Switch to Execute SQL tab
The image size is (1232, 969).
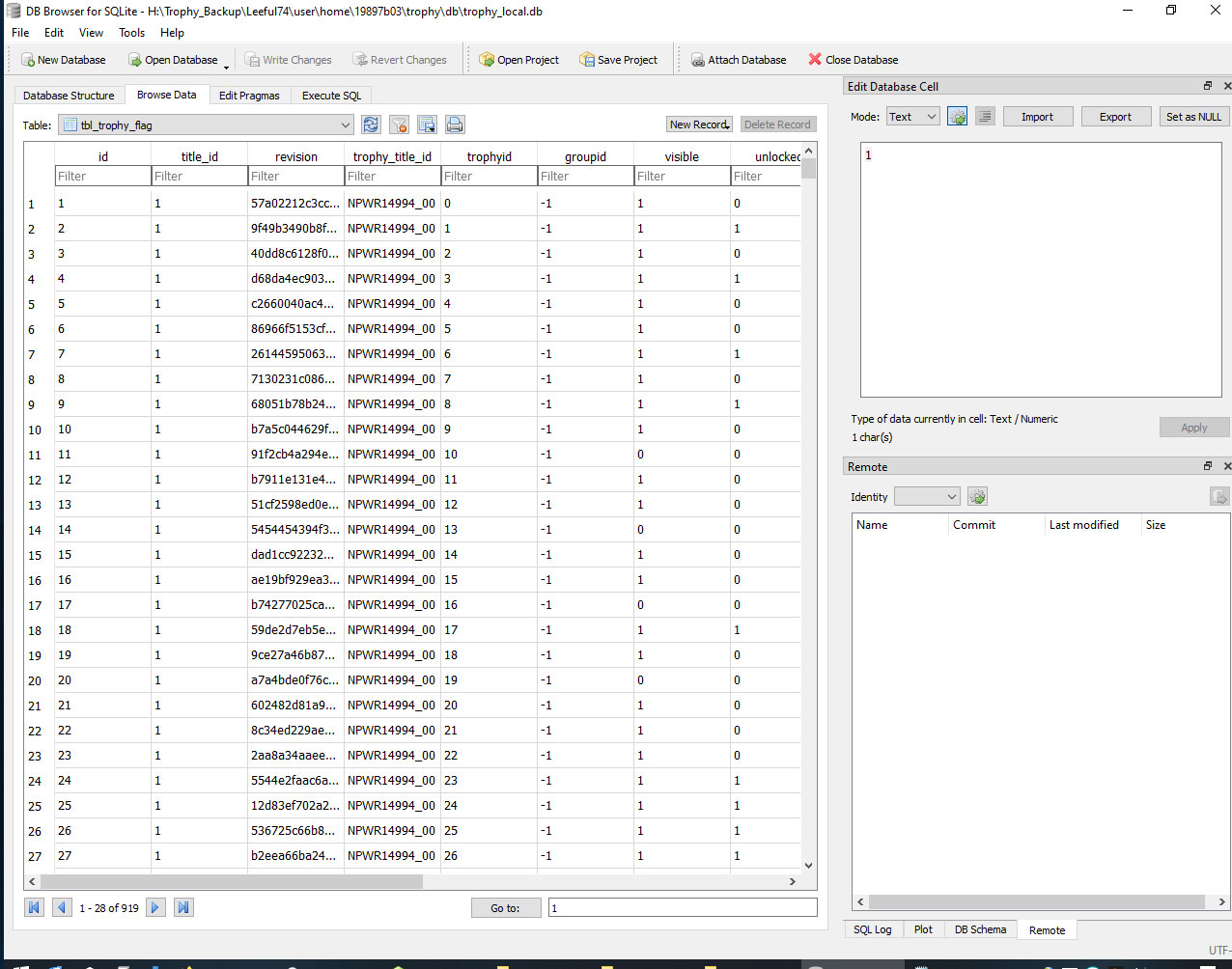[x=331, y=96]
